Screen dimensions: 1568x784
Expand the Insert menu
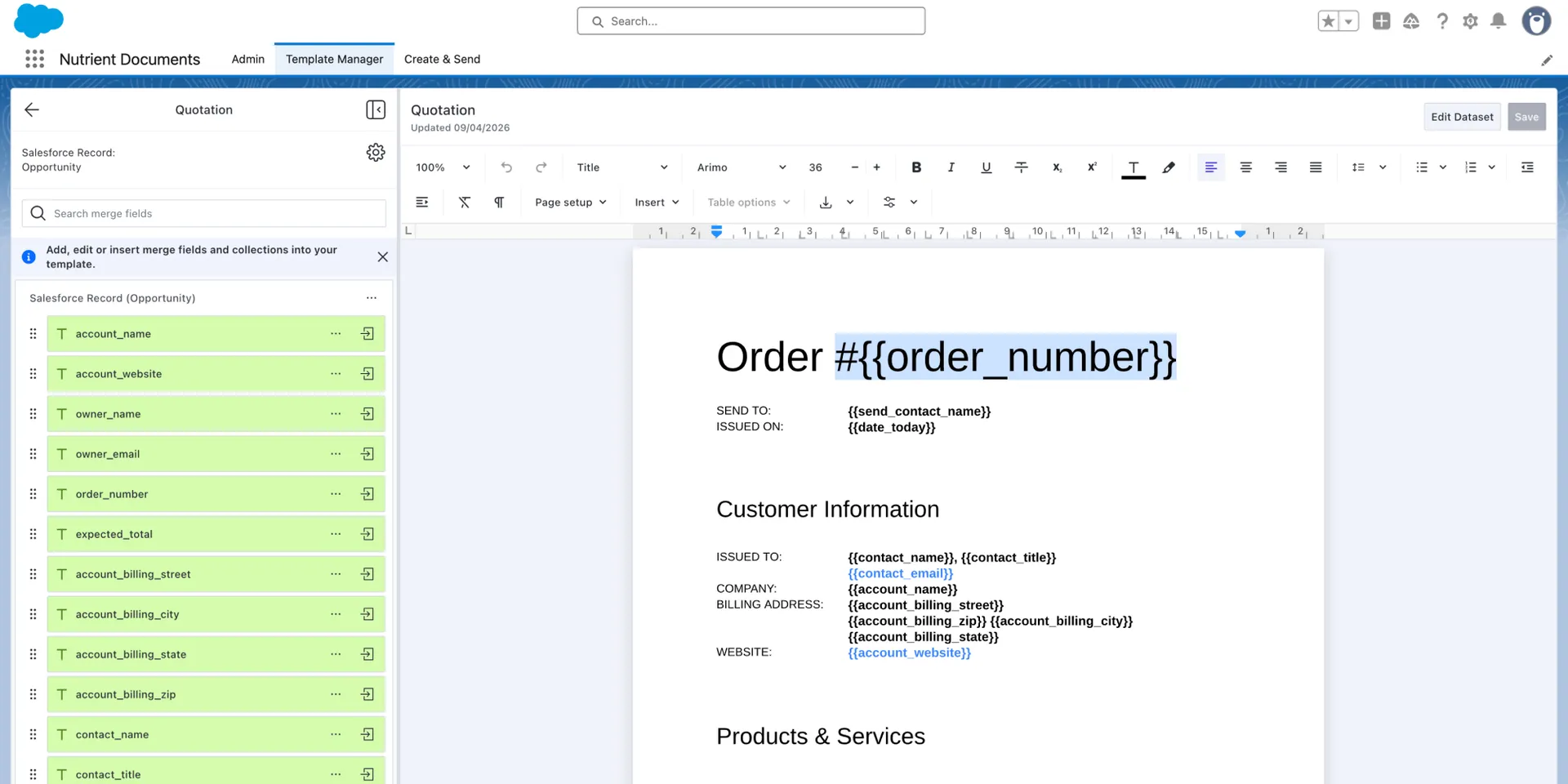pyautogui.click(x=657, y=203)
